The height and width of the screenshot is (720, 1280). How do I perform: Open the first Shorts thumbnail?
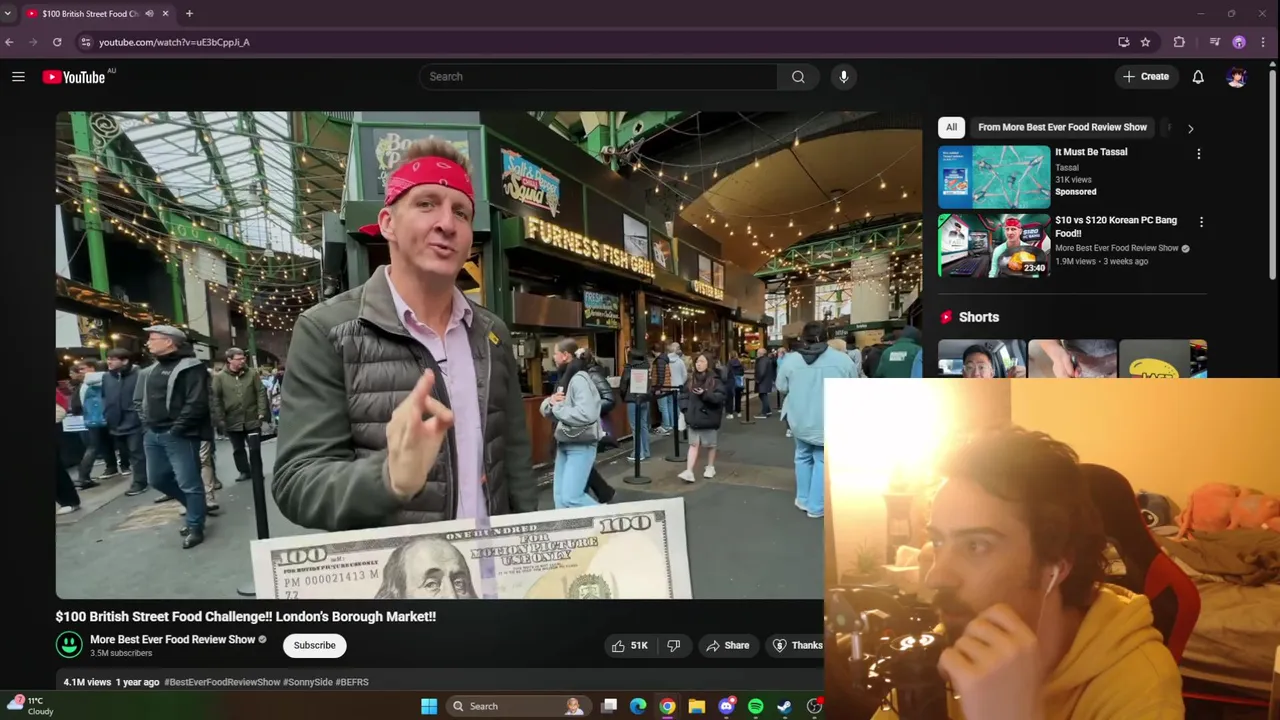point(982,359)
